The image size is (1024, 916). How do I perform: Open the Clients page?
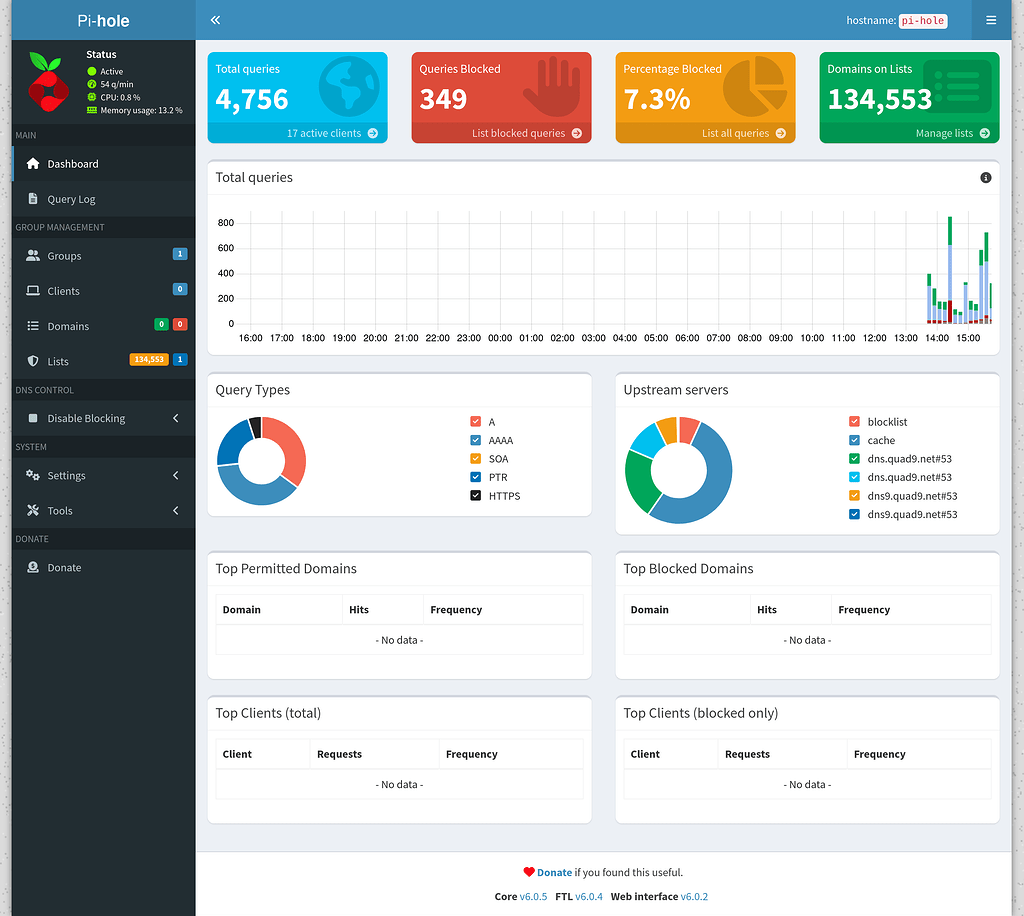(64, 291)
